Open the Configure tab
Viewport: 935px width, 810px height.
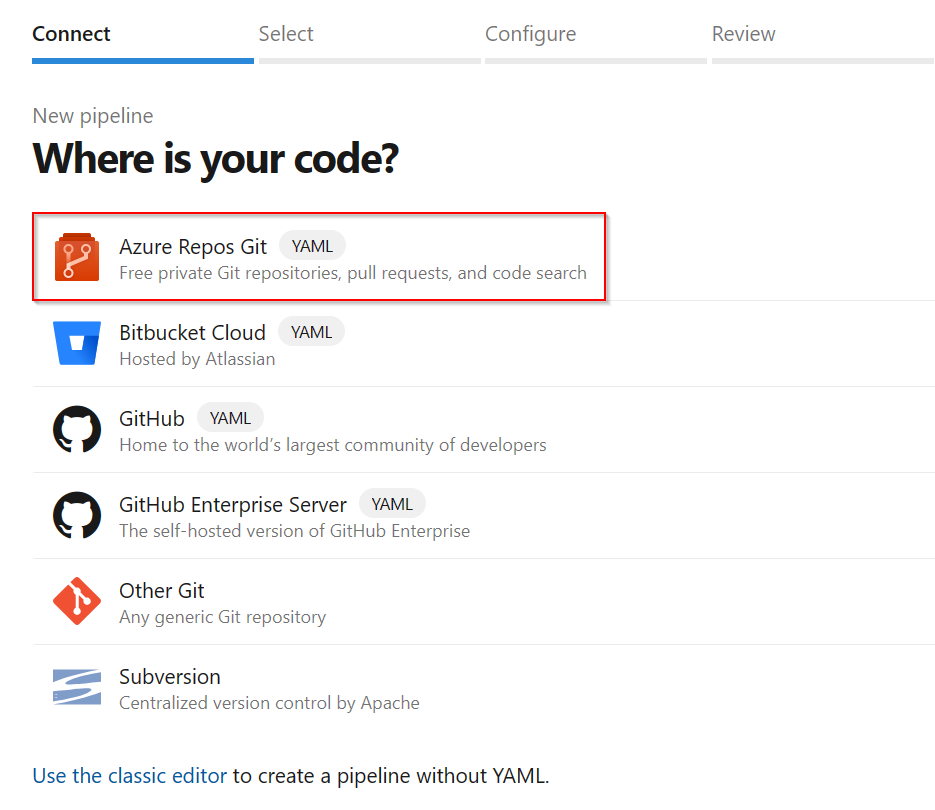coord(530,33)
